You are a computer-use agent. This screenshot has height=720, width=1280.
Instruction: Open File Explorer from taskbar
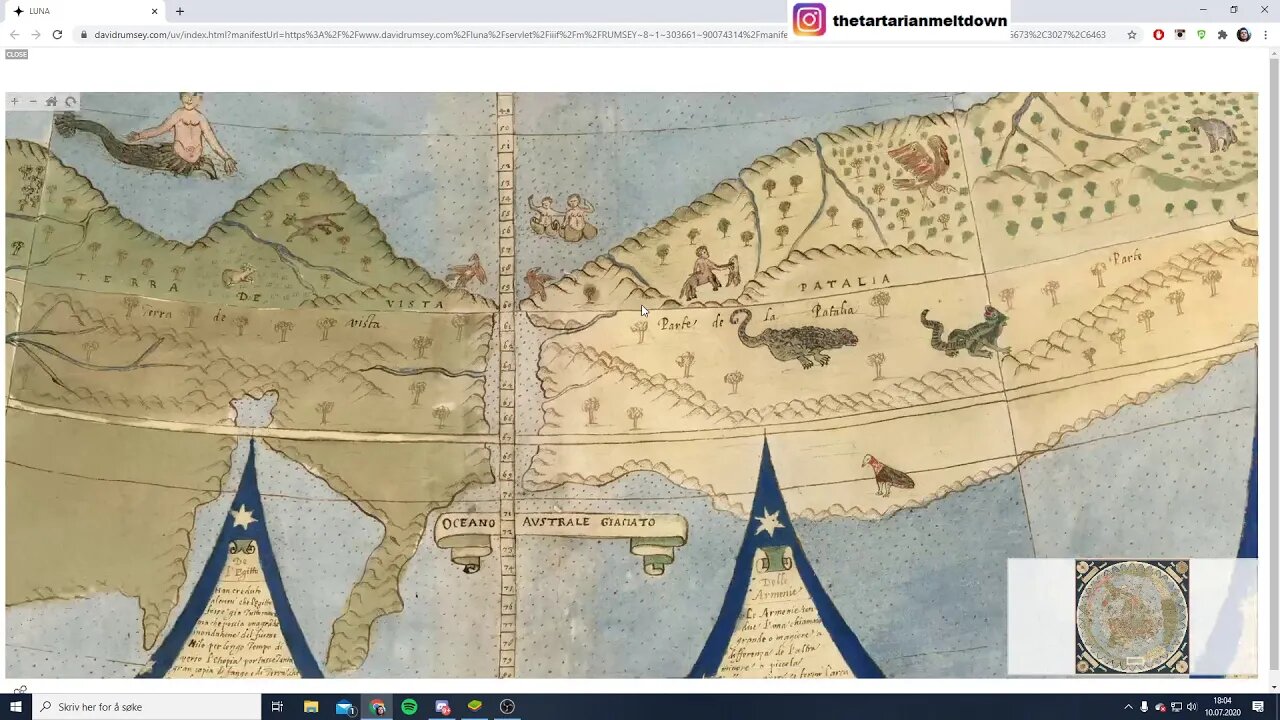pos(311,707)
